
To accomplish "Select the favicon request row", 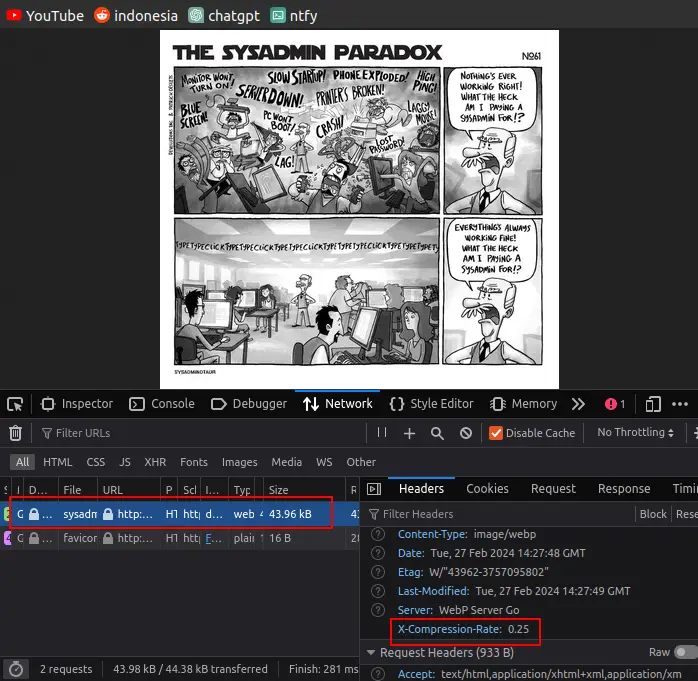I will coord(179,538).
